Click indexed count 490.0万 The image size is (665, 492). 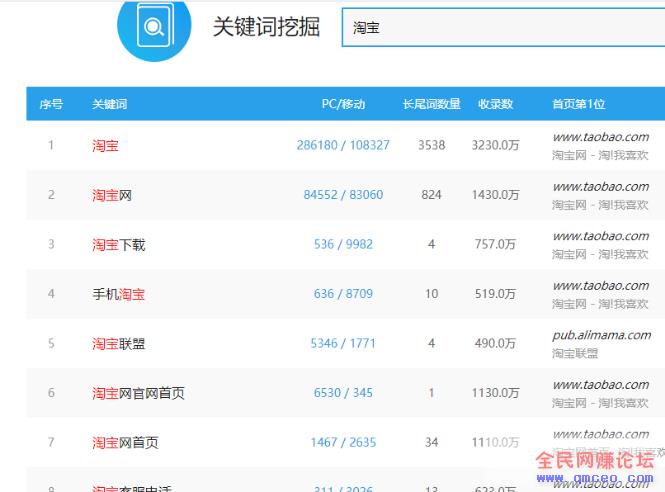(495, 343)
